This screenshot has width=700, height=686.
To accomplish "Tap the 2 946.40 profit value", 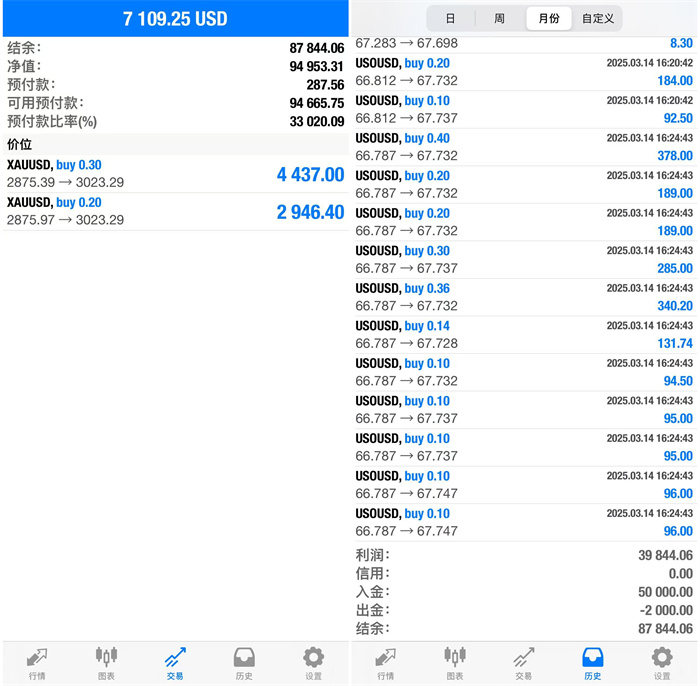I will pyautogui.click(x=310, y=212).
